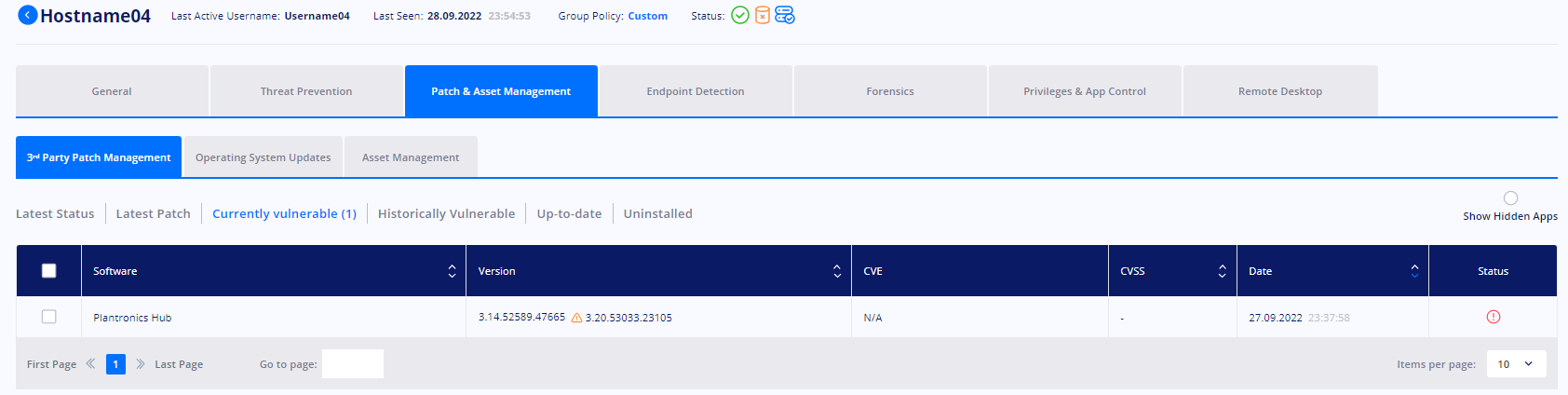Click the green checkmark status icon

[740, 15]
